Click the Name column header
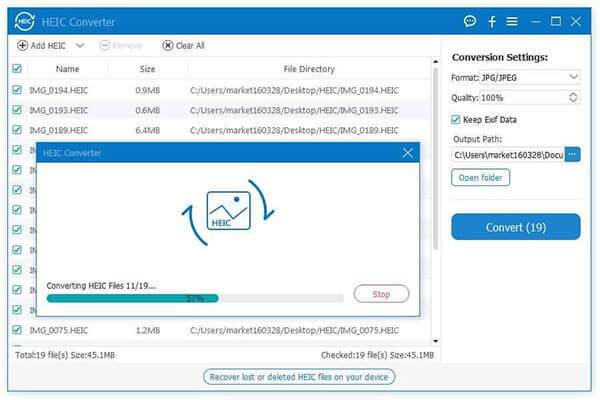The image size is (600, 400). [x=67, y=69]
